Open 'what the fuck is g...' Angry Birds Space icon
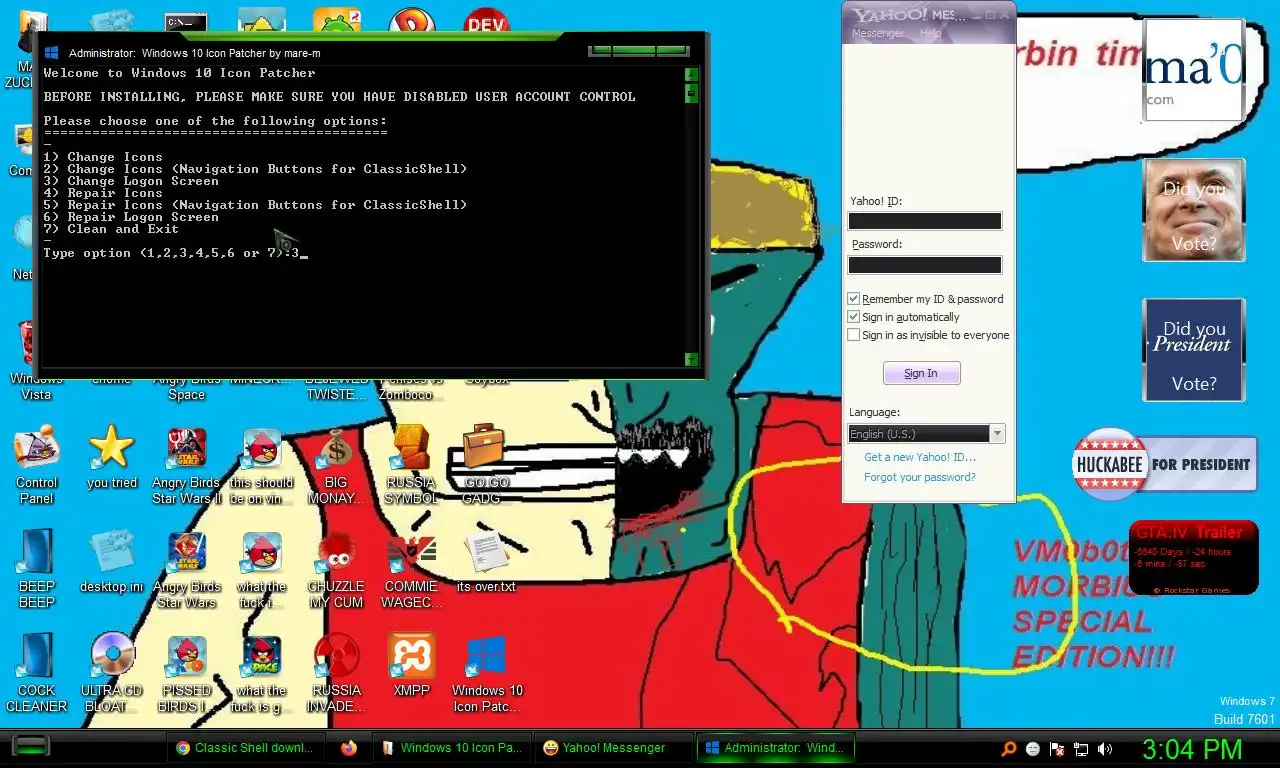This screenshot has height=768, width=1280. (262, 672)
